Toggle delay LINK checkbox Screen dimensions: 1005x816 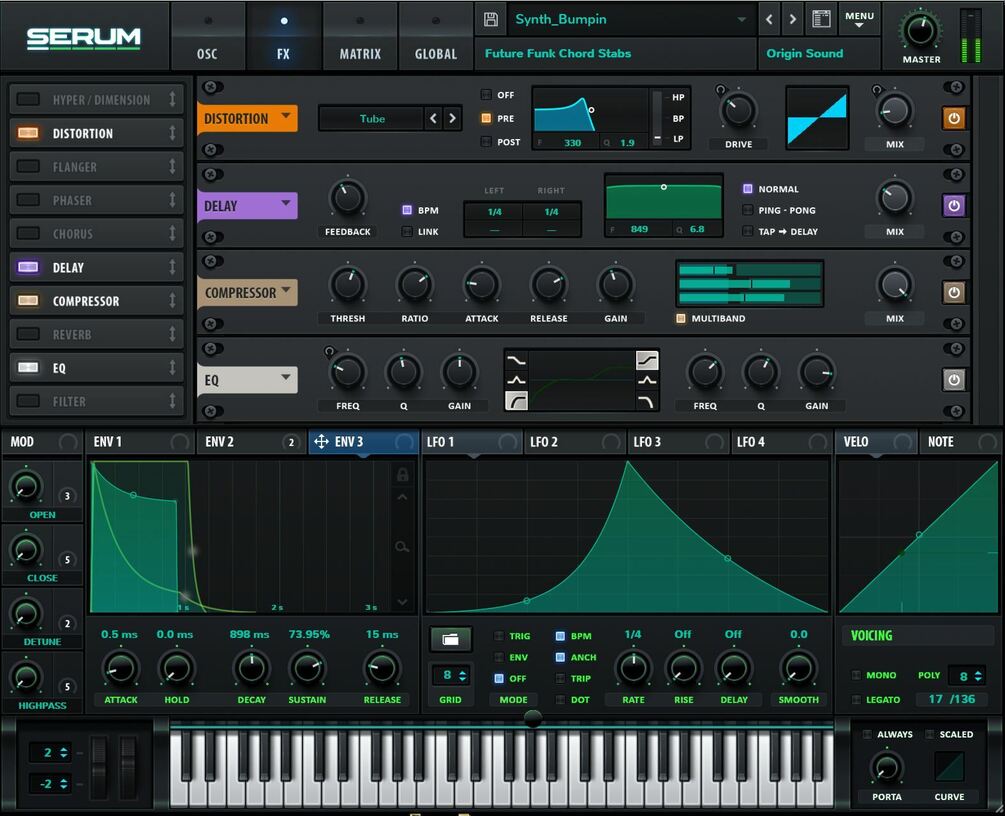406,231
